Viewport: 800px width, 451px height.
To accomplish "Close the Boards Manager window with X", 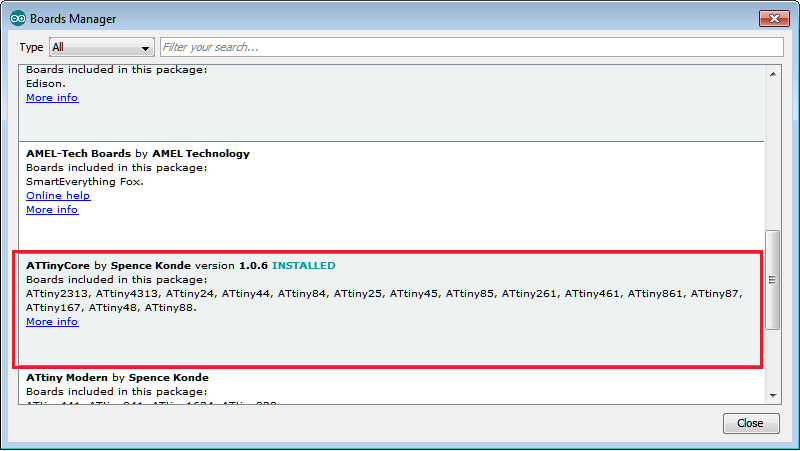I will (773, 18).
